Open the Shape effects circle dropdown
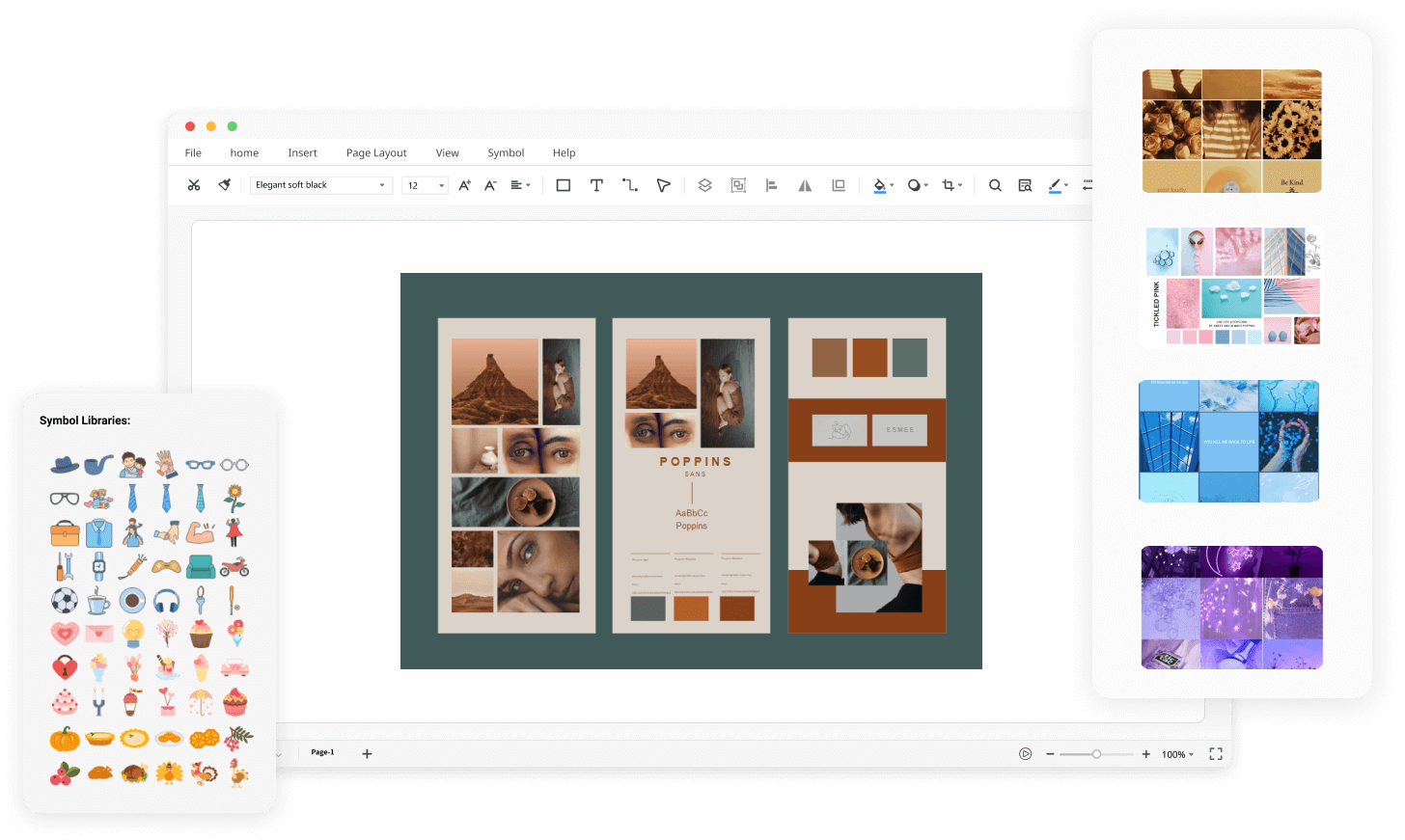 click(x=918, y=185)
